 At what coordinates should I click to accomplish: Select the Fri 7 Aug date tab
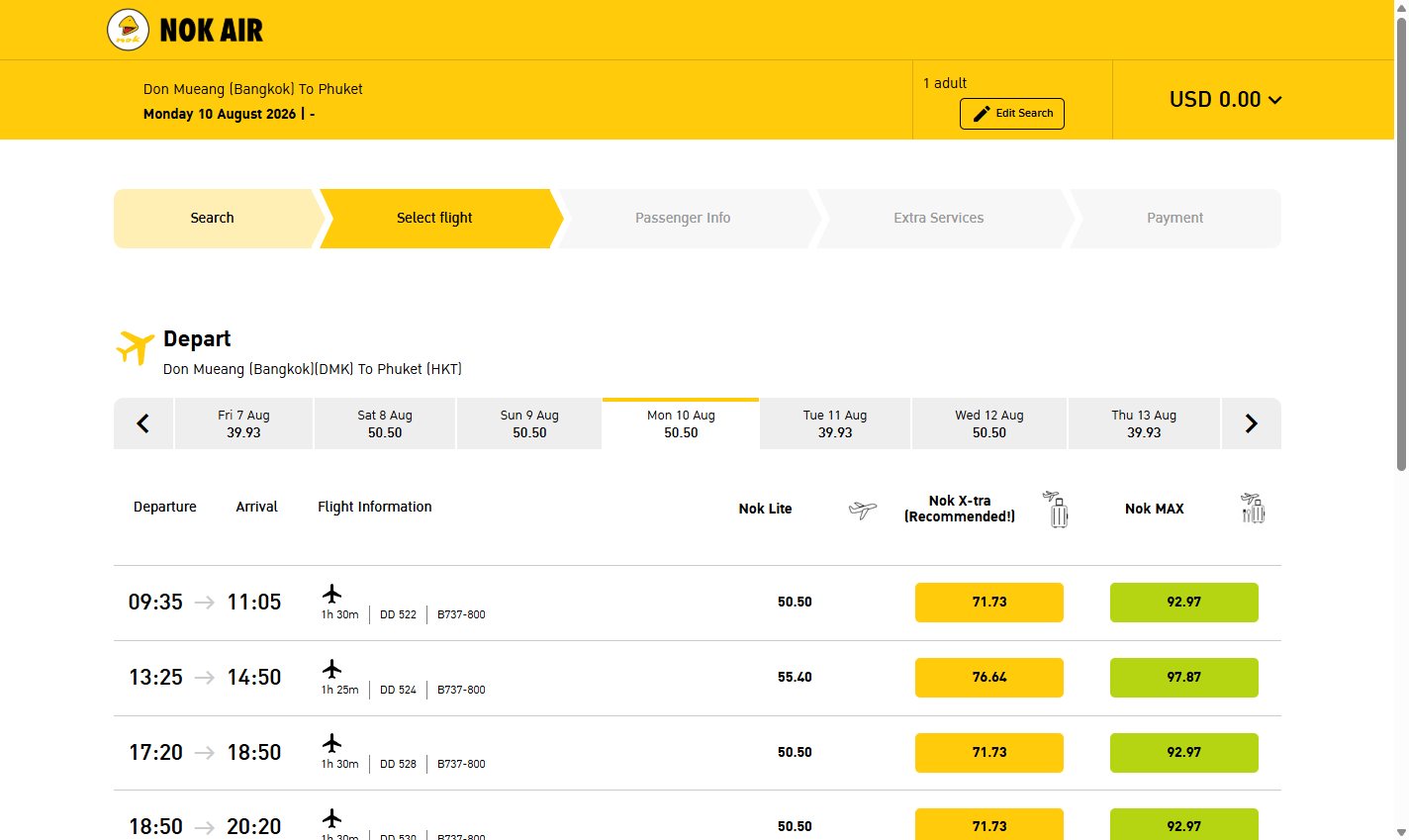click(x=243, y=423)
